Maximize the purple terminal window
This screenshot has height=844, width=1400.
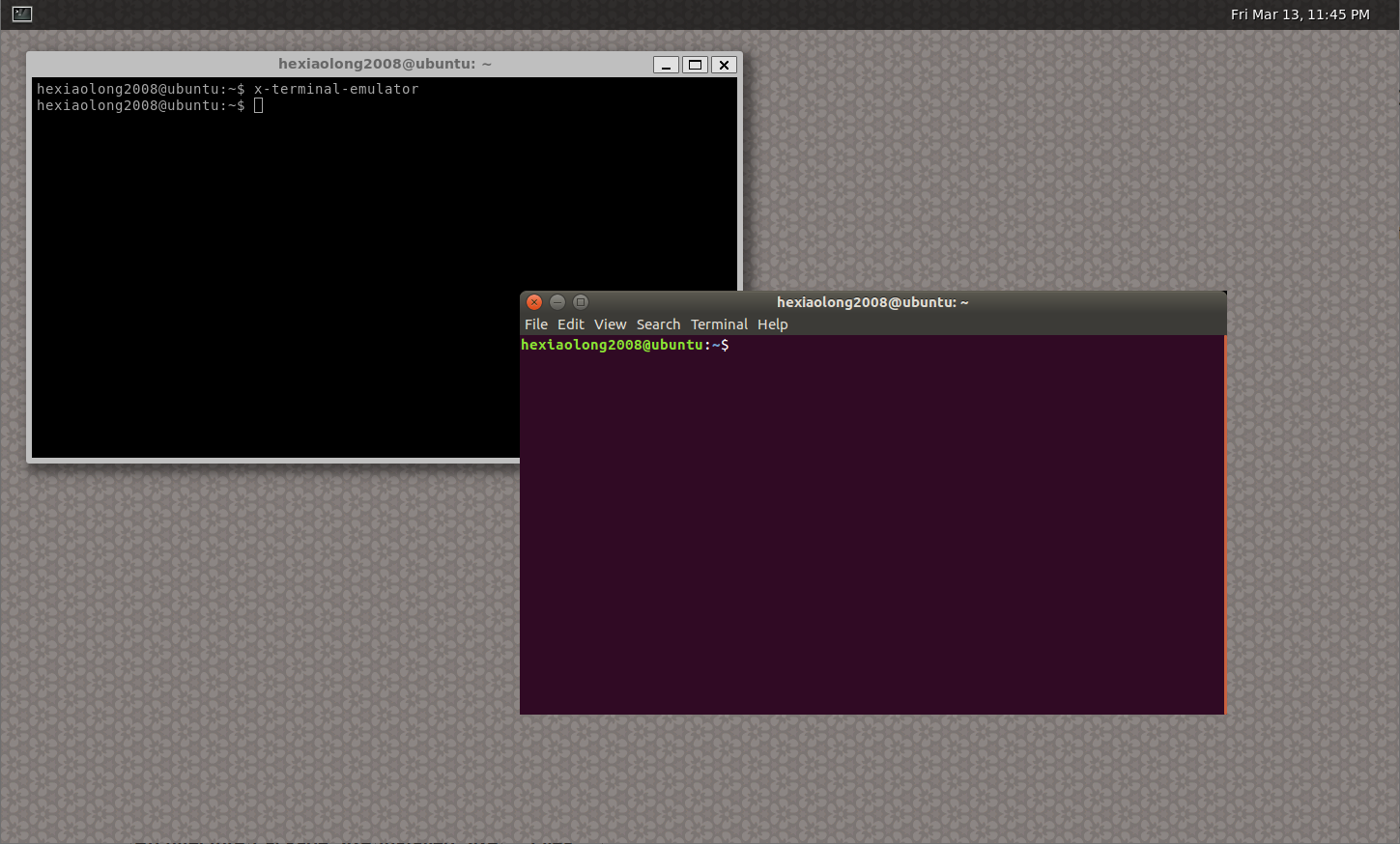581,302
